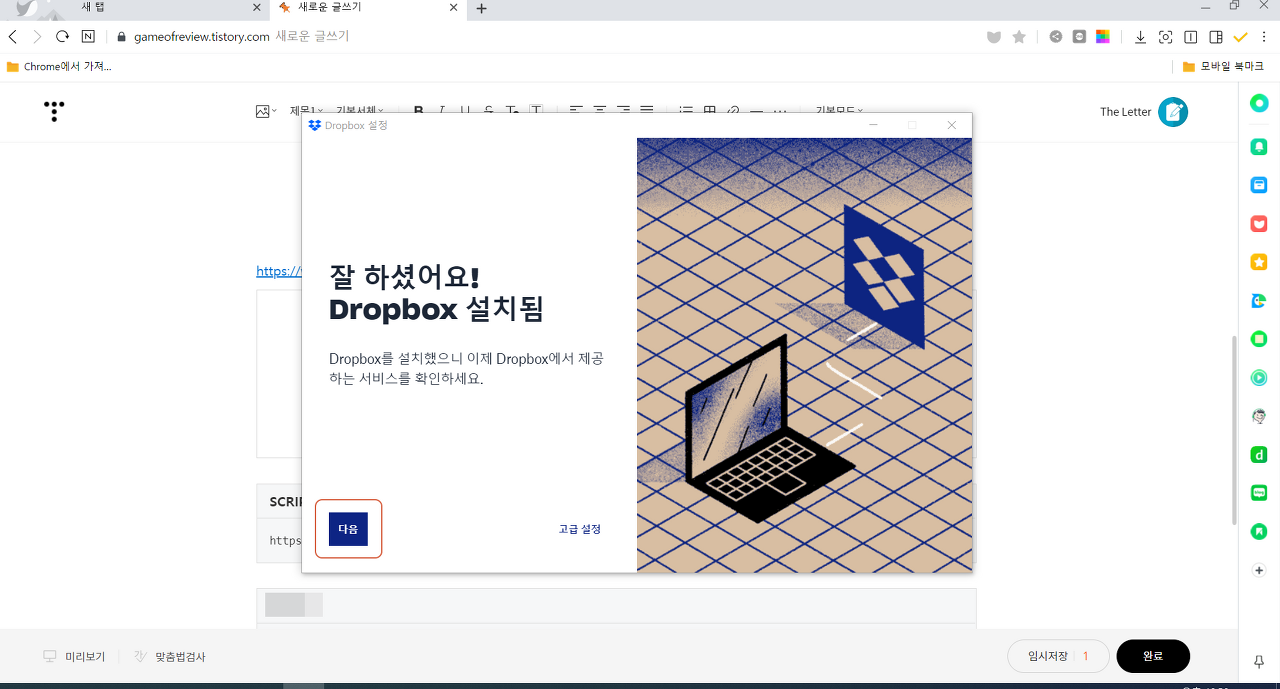1280x689 pixels.
Task: Open the image insert dropdown in editor
Action: pyautogui.click(x=266, y=111)
